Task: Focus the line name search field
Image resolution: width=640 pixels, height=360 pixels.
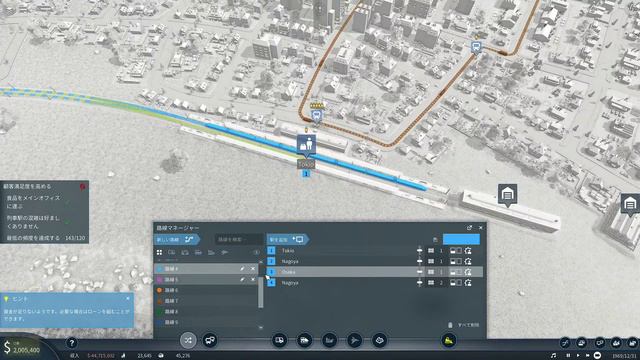Action: click(x=239, y=240)
